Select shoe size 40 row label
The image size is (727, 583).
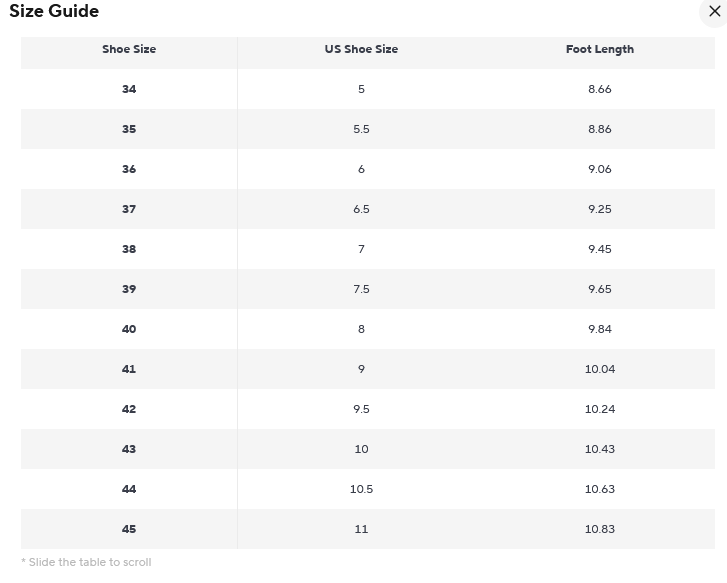point(129,329)
